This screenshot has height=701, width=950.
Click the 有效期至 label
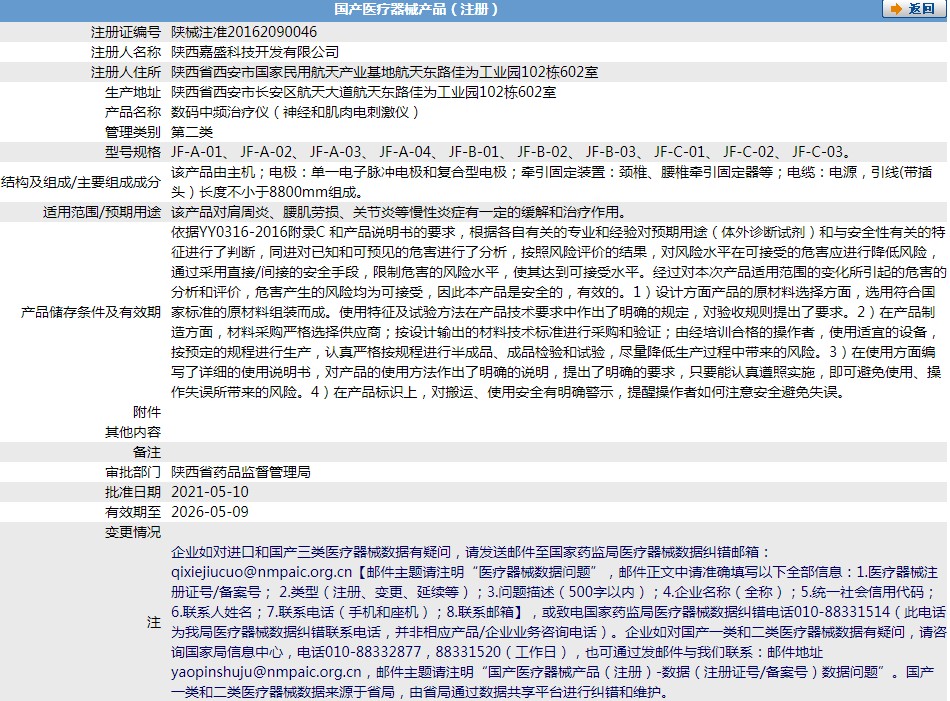tap(133, 512)
